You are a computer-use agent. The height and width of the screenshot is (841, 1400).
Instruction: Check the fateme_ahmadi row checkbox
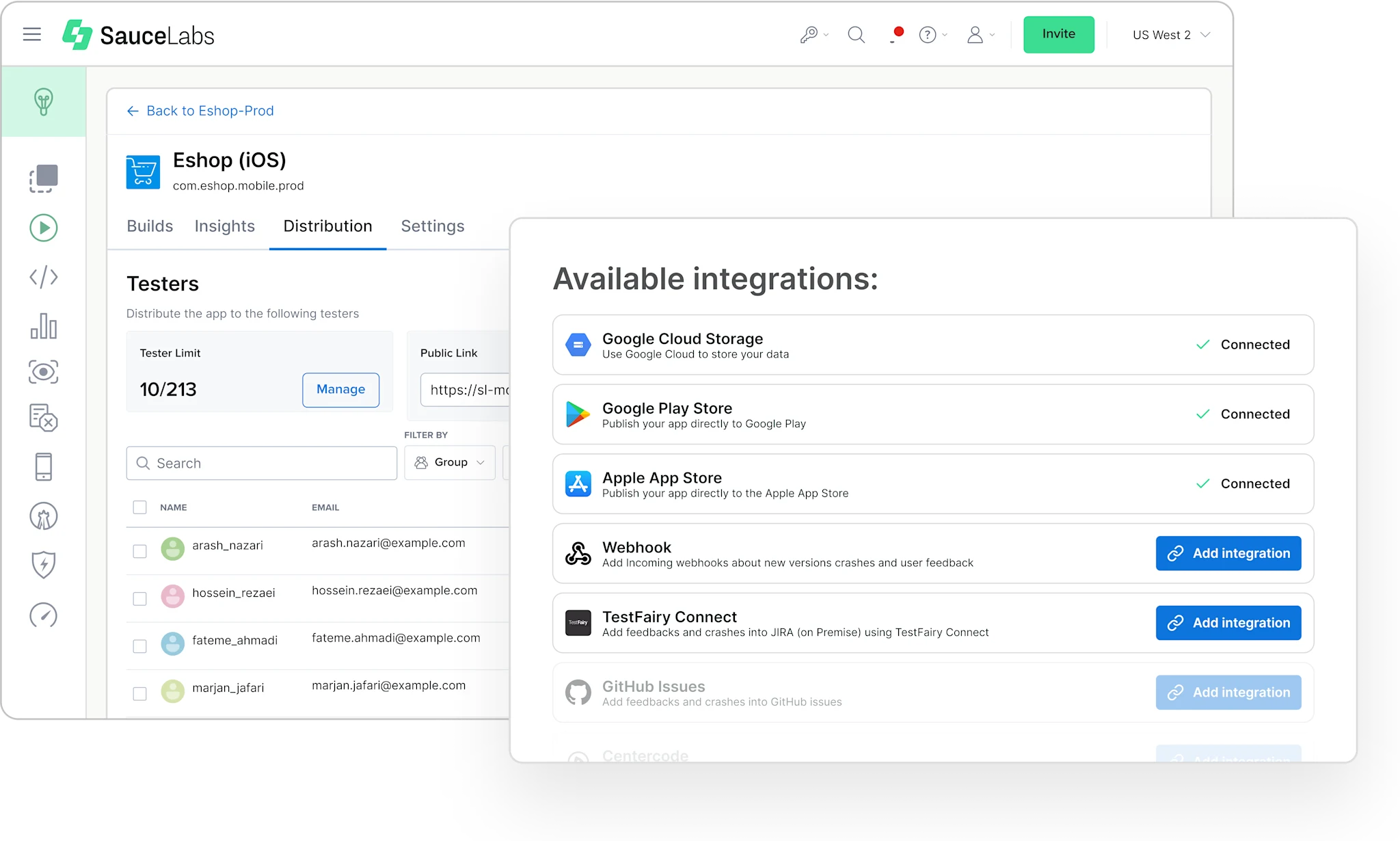(x=140, y=646)
